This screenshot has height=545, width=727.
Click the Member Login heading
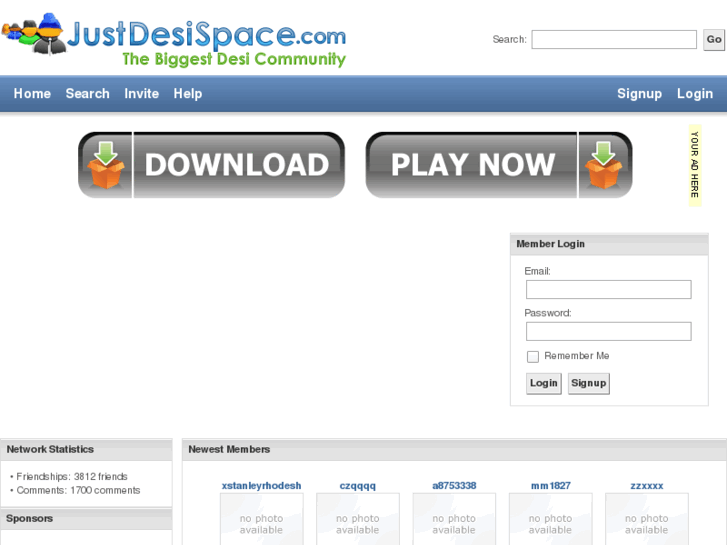click(550, 244)
